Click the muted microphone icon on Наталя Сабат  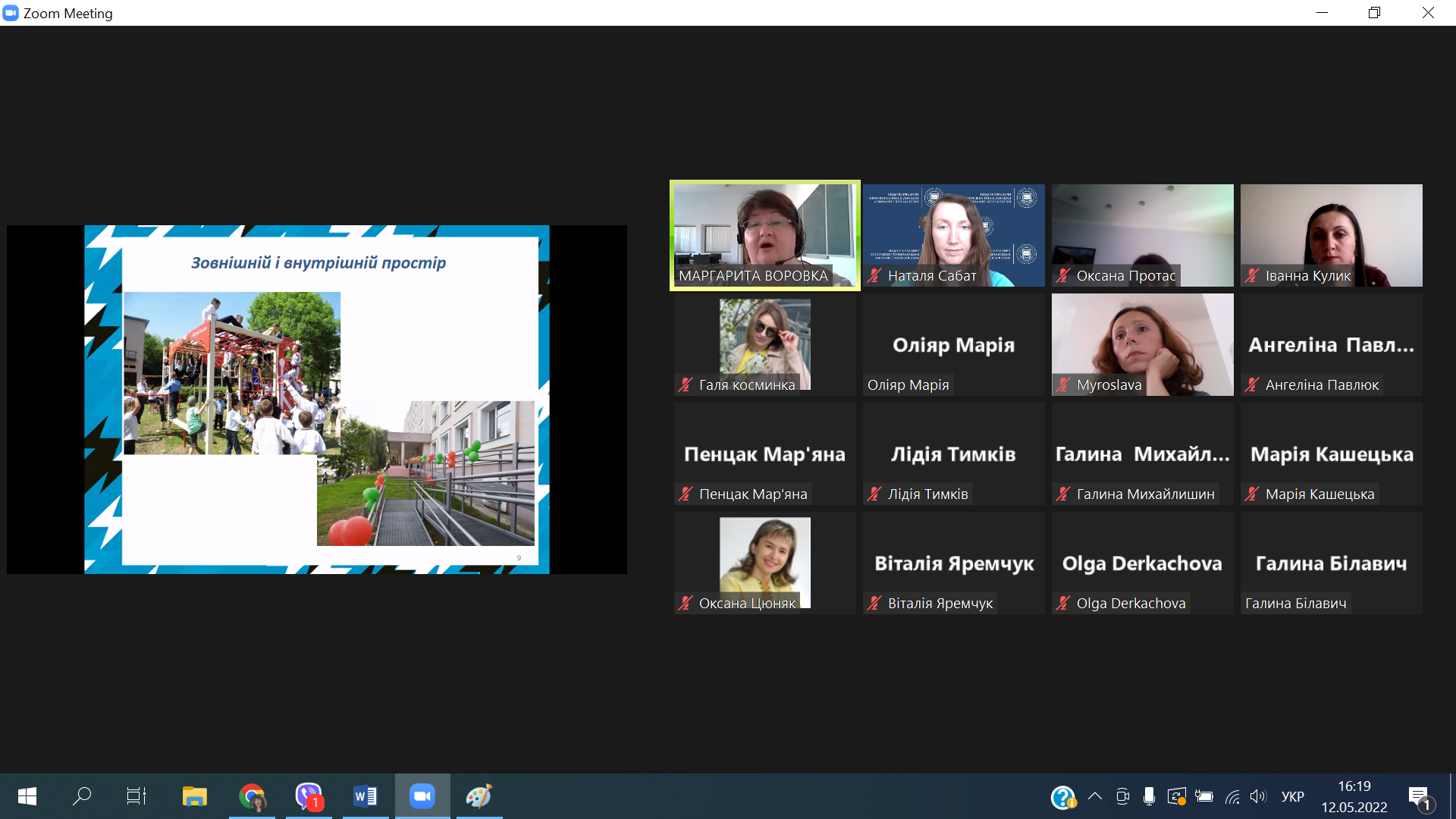tap(874, 276)
